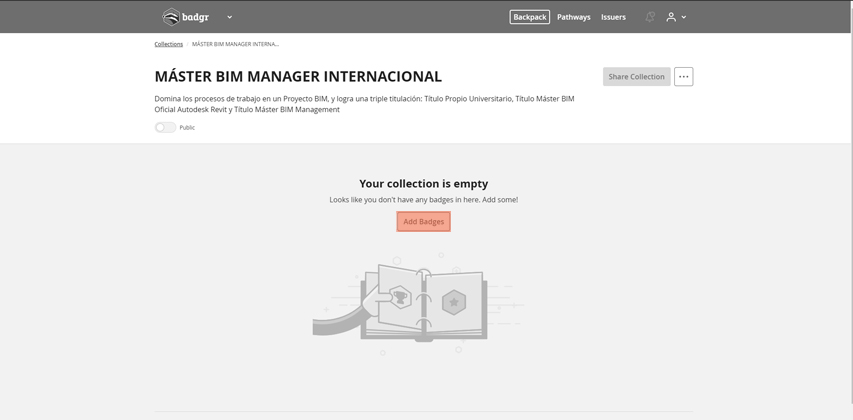Screen dimensions: 853x420
Task: Navigate back via the Collections breadcrumb link
Action: click(169, 44)
